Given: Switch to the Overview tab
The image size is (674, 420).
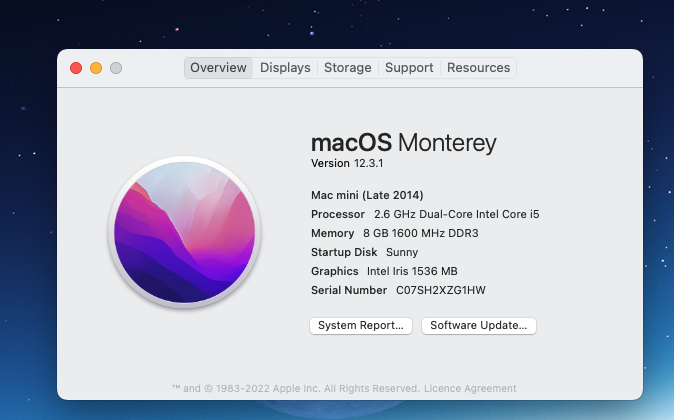Looking at the screenshot, I should click(x=218, y=68).
